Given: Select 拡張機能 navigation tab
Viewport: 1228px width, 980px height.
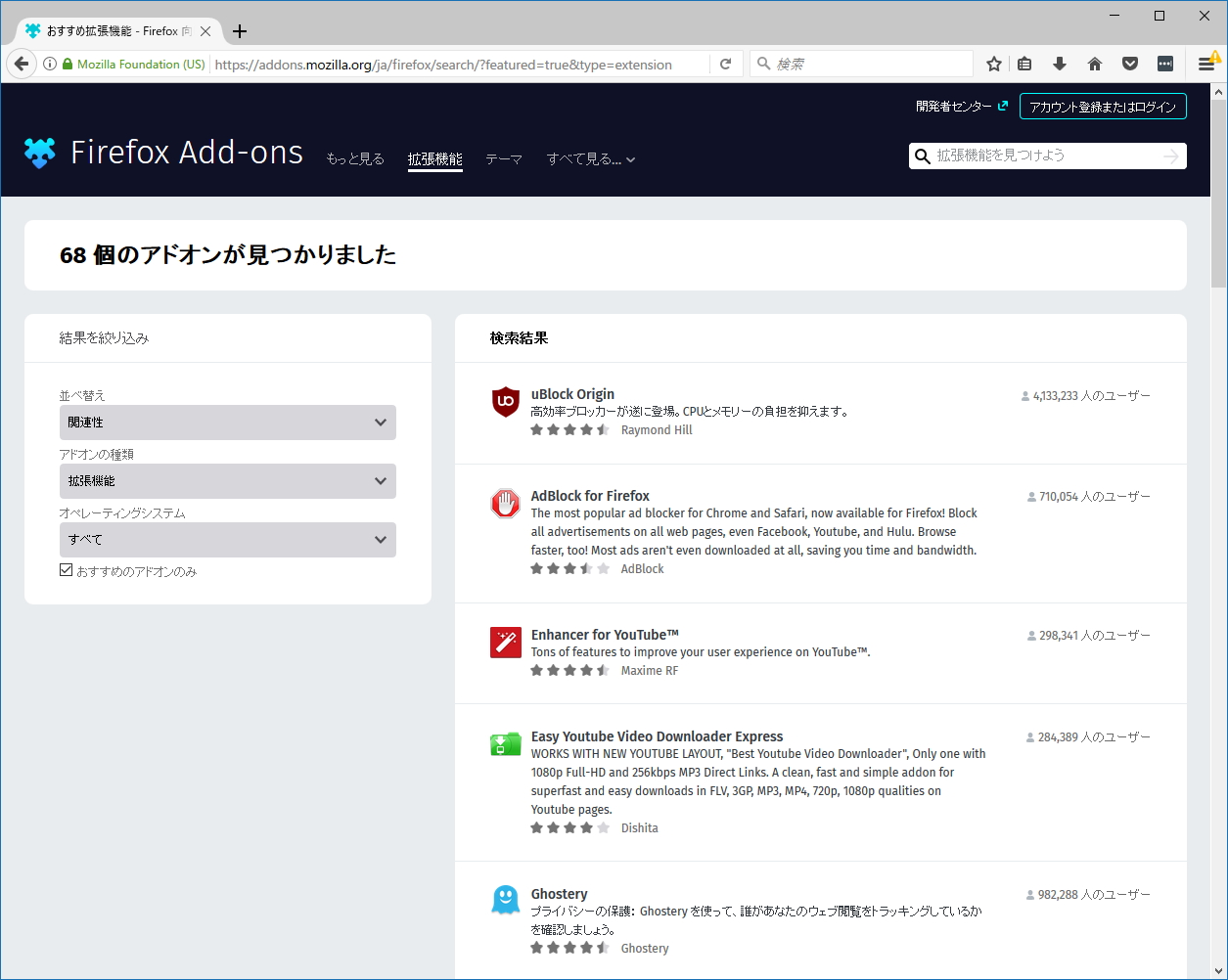Looking at the screenshot, I should coord(435,159).
